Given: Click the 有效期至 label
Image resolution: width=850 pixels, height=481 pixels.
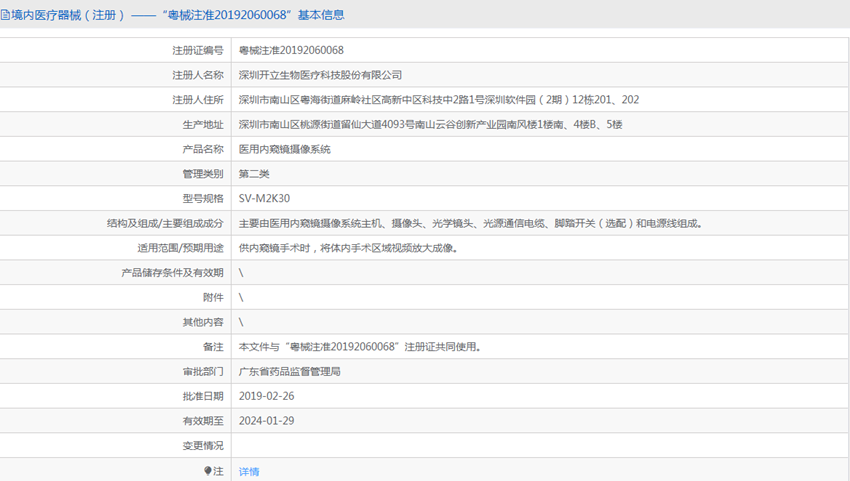Looking at the screenshot, I should (203, 421).
